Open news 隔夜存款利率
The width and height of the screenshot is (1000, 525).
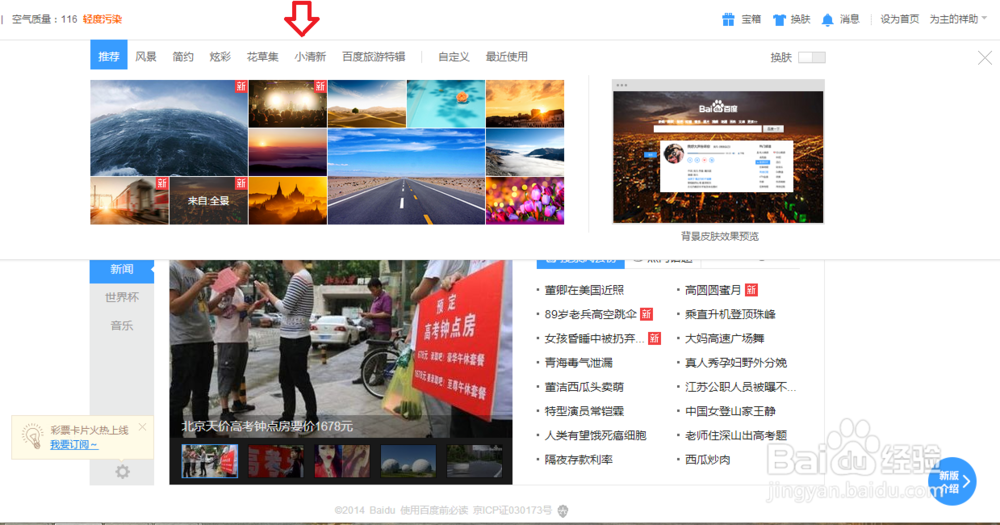(x=578, y=460)
